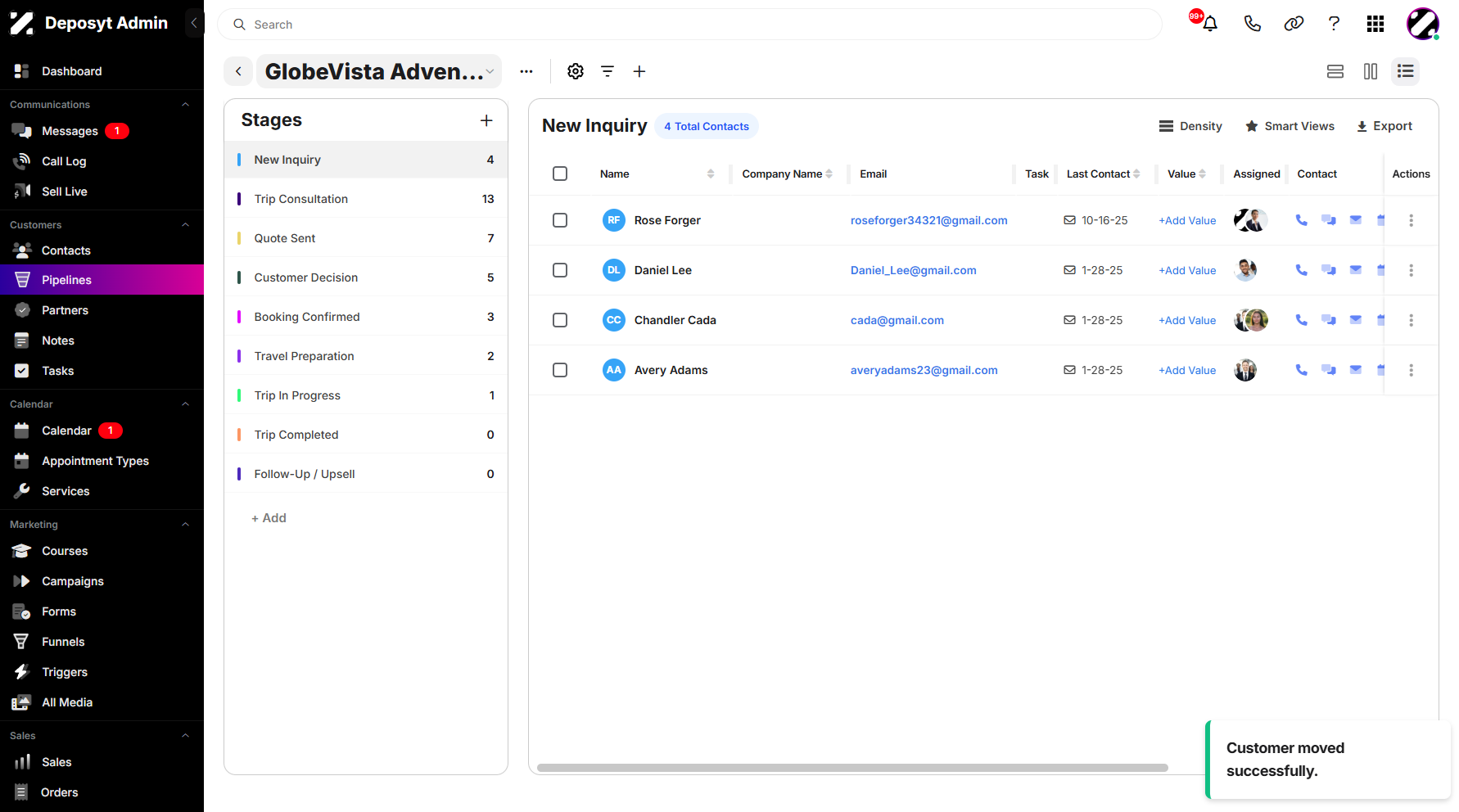This screenshot has width=1459, height=812.
Task: Open the Trip Consultation stage
Action: pos(366,199)
